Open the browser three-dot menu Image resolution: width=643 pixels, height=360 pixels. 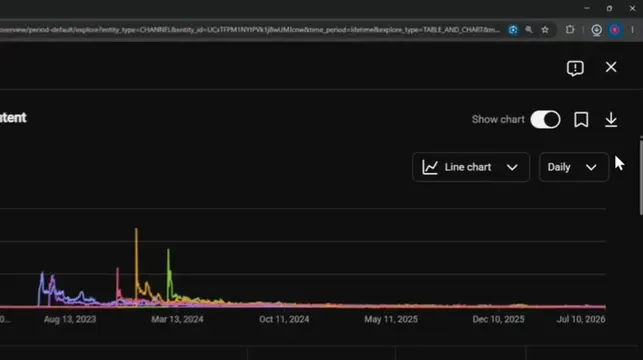(x=632, y=30)
